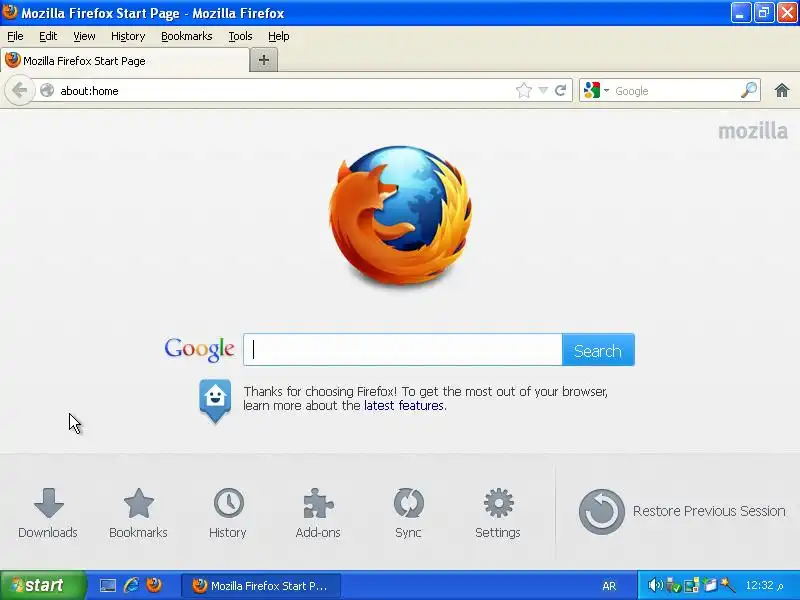Open Add-ons via the puzzle piece icon
The height and width of the screenshot is (600, 800).
click(318, 503)
